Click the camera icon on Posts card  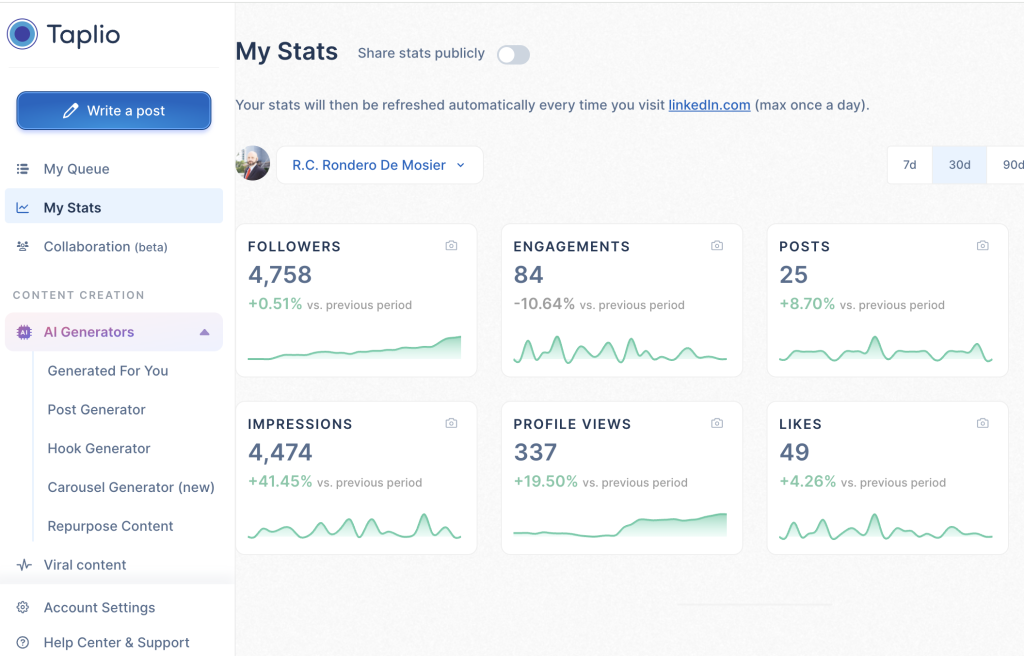coord(983,246)
